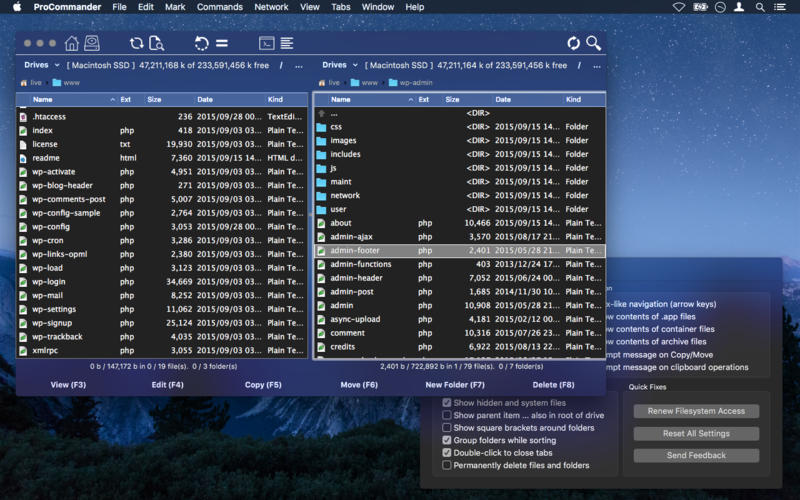Click the text lines list icon
800x500 pixels.
(x=287, y=43)
